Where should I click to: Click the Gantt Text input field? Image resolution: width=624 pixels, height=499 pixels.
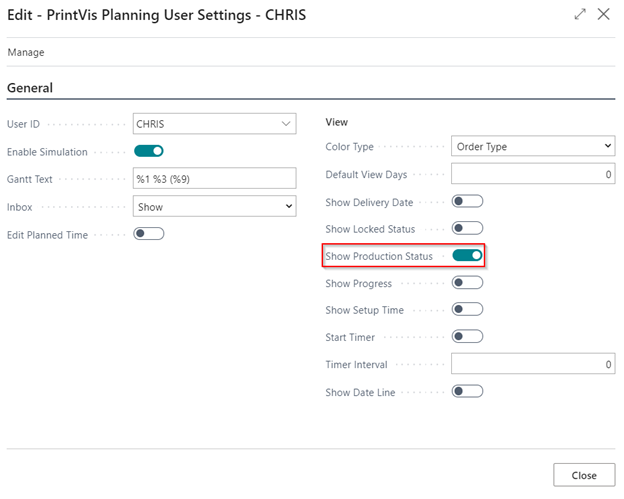pyautogui.click(x=214, y=178)
